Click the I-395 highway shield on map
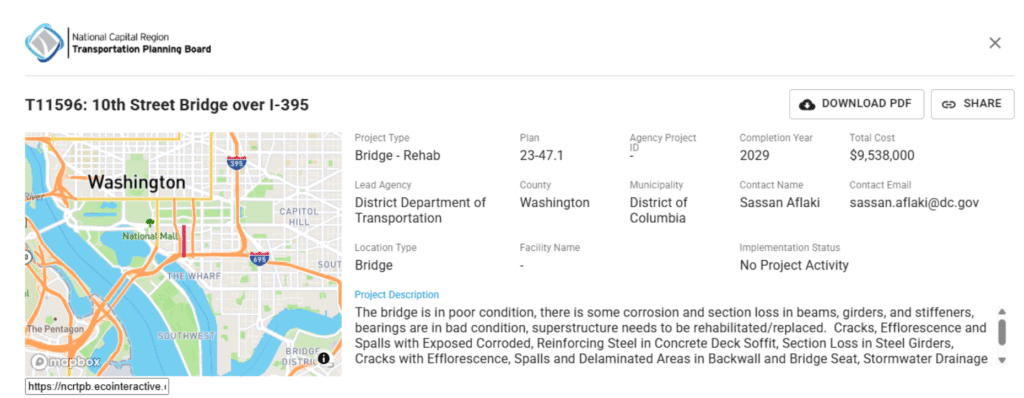 point(236,161)
